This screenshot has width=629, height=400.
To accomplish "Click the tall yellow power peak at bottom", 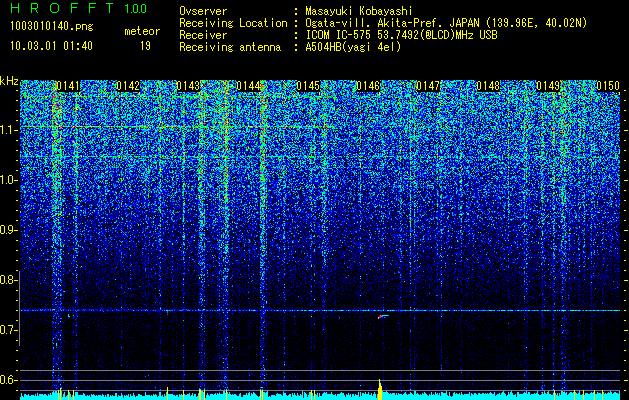I will tap(380, 389).
